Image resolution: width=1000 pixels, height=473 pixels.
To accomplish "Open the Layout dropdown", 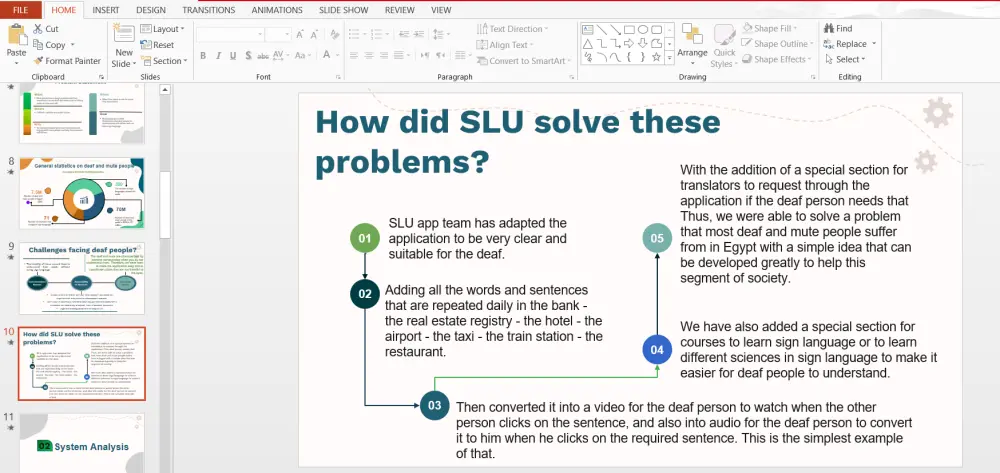I will [x=163, y=29].
